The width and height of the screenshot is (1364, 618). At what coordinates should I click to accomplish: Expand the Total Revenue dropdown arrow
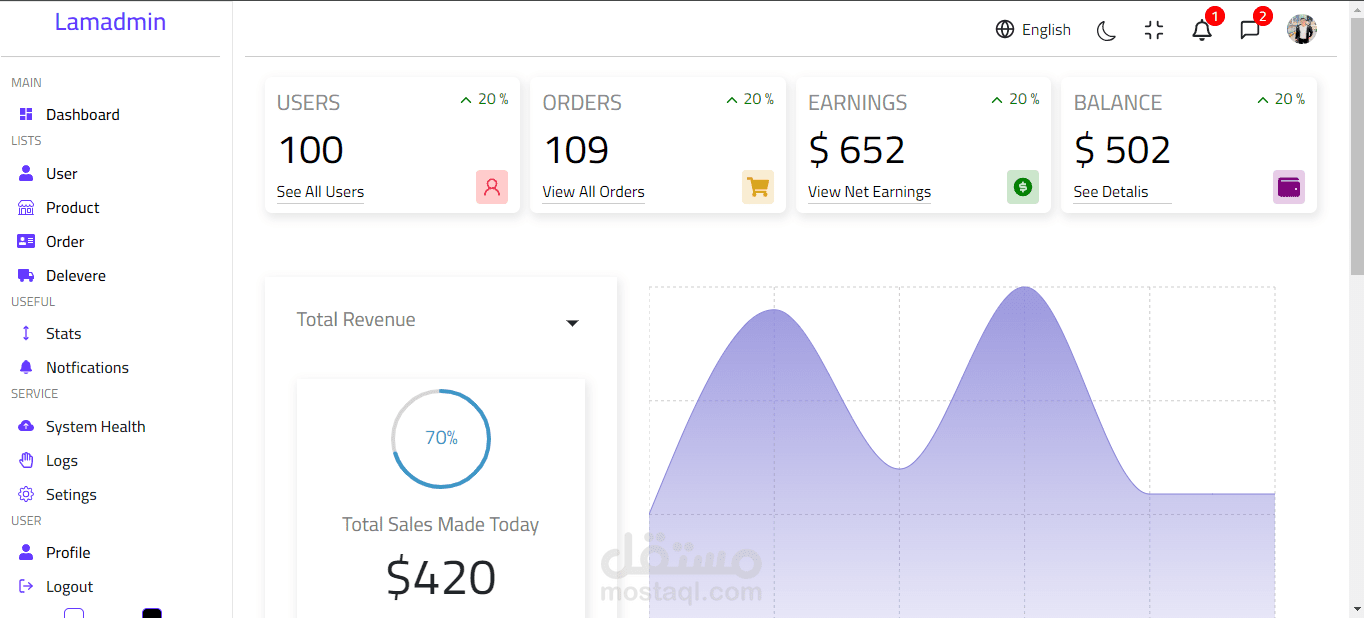click(572, 323)
